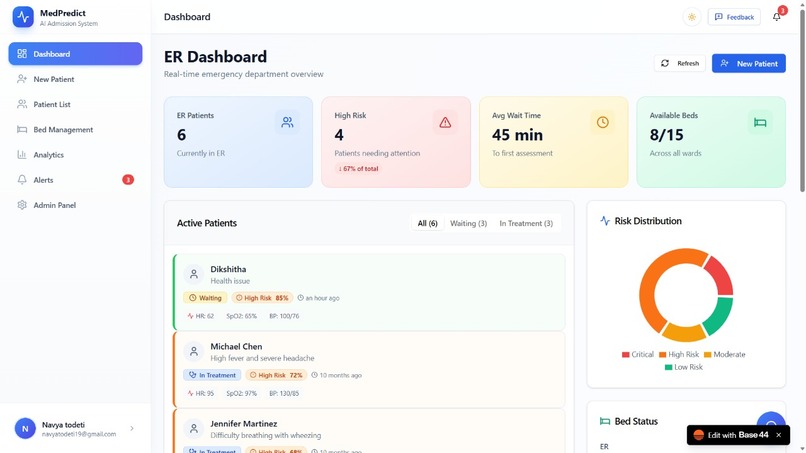Click Dikshitha's Waiting status badge
The width and height of the screenshot is (806, 453).
coord(205,298)
